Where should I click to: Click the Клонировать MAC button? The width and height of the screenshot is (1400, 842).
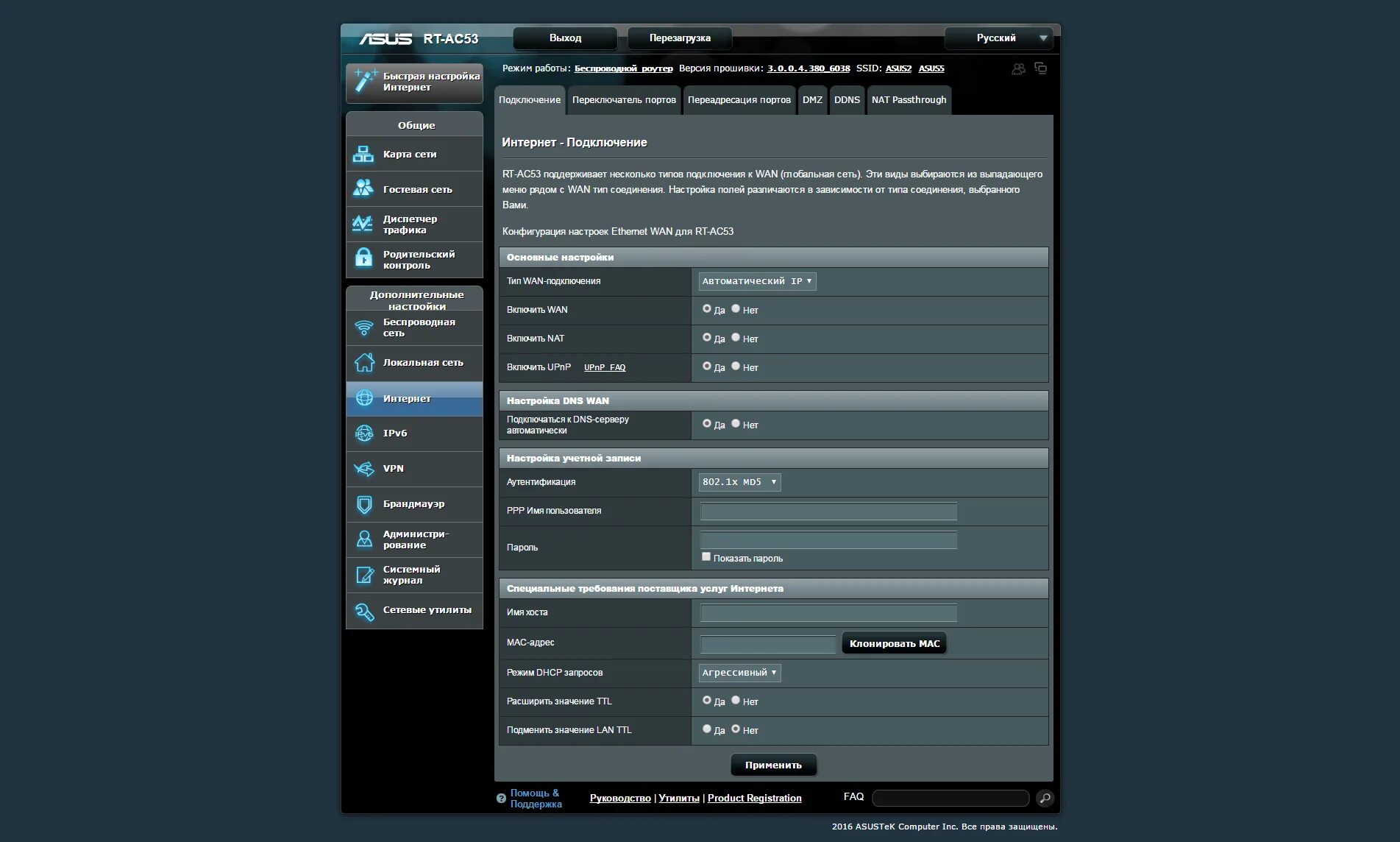pos(895,643)
